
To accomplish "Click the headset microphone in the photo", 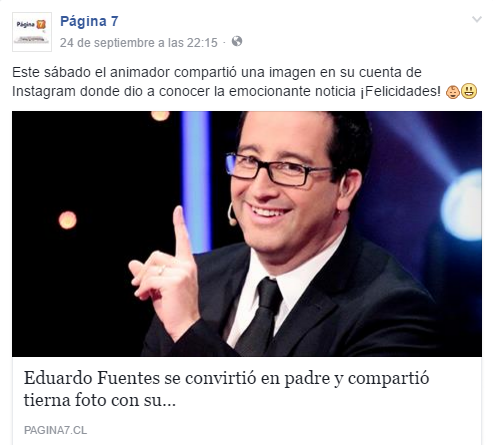I will coord(232,214).
